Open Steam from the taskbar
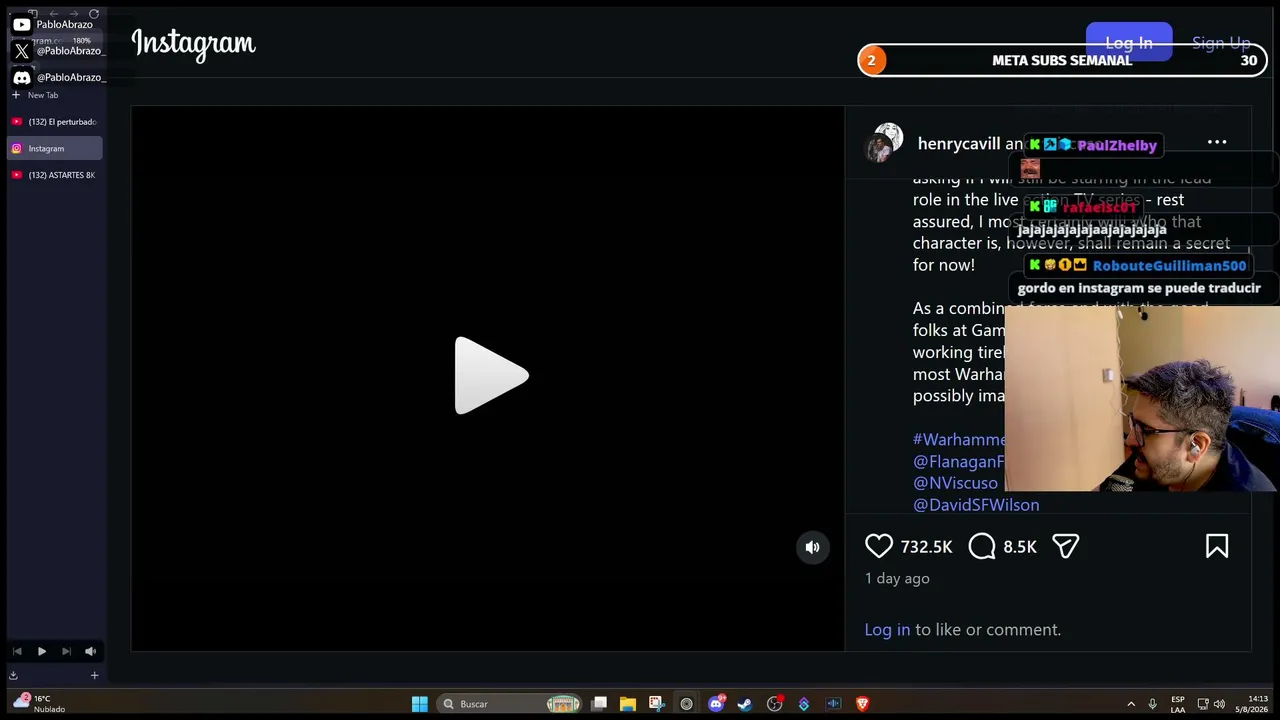 click(745, 704)
